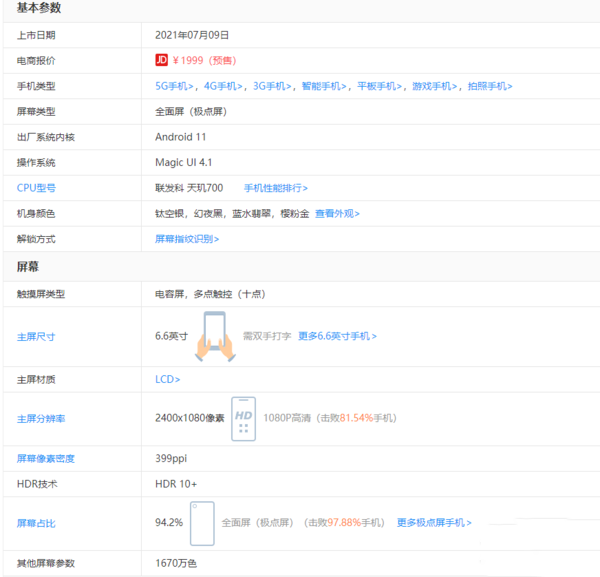This screenshot has width=600, height=577.
Task: Click the CPU型号 parameter label
Action: click(36, 188)
